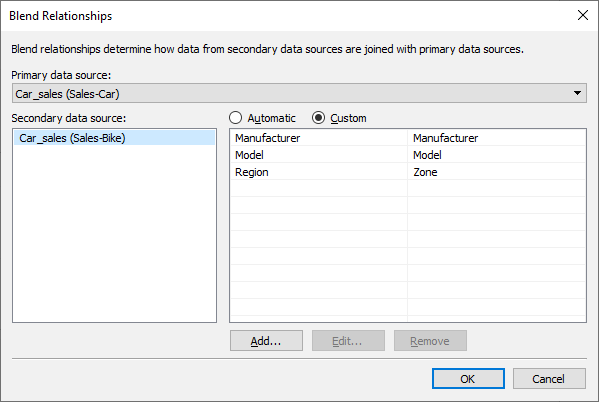Select the primary Model field row

319,155
